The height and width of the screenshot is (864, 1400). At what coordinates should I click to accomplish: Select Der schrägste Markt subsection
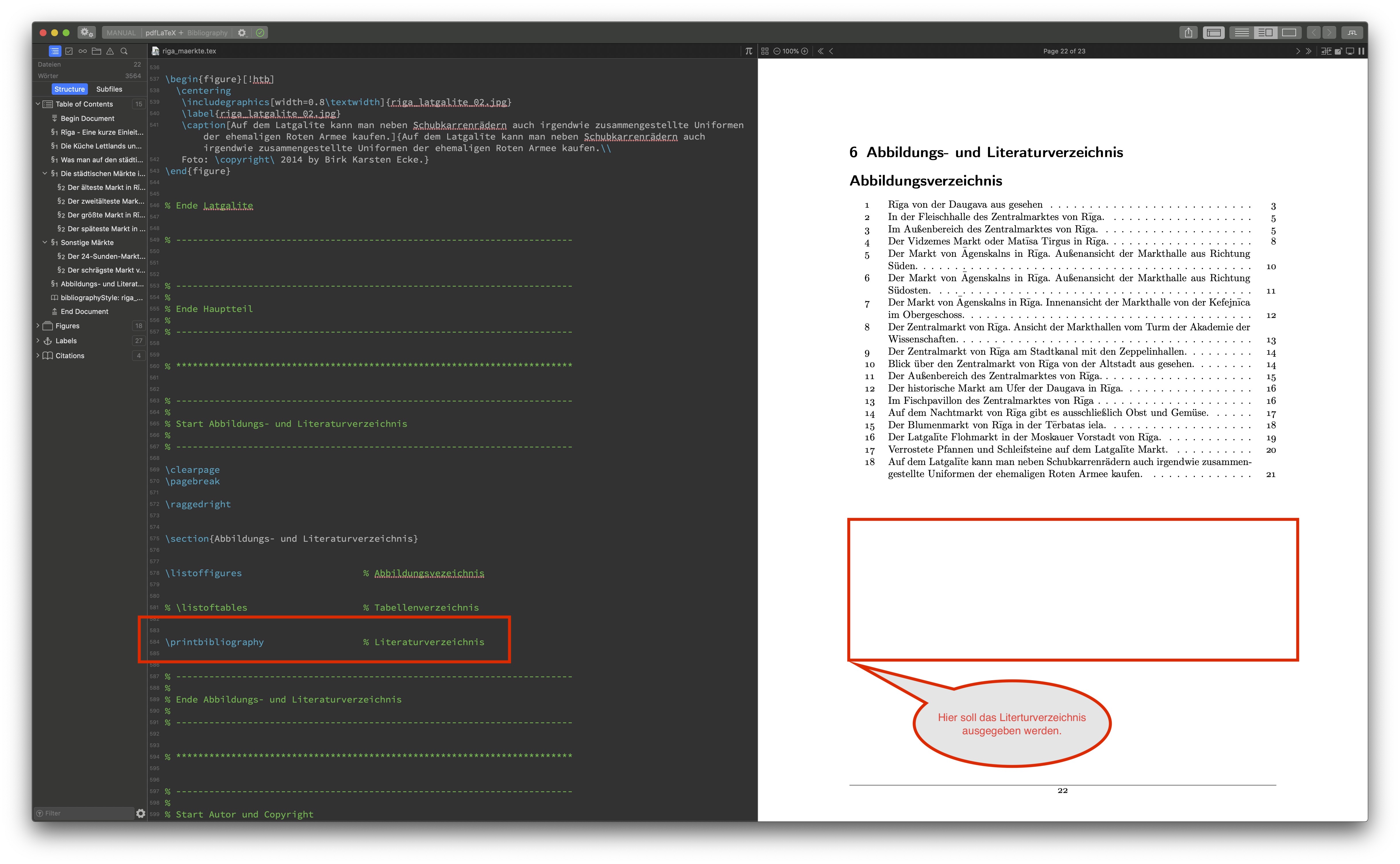pos(101,270)
